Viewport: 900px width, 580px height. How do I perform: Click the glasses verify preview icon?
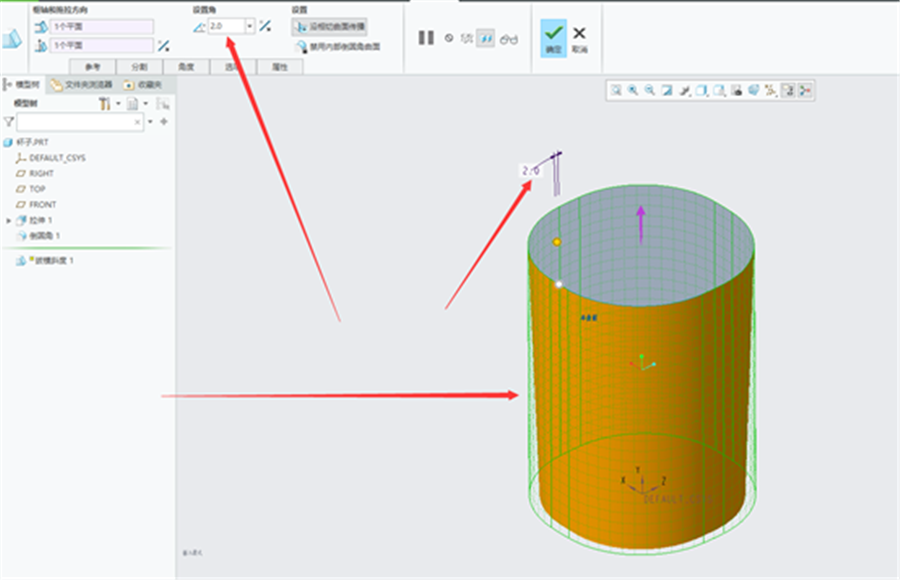pos(509,39)
